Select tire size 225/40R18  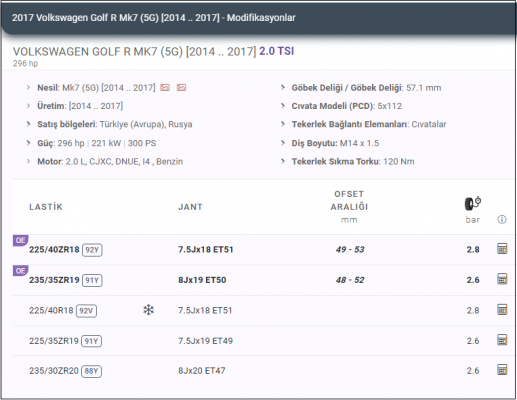pos(51,310)
